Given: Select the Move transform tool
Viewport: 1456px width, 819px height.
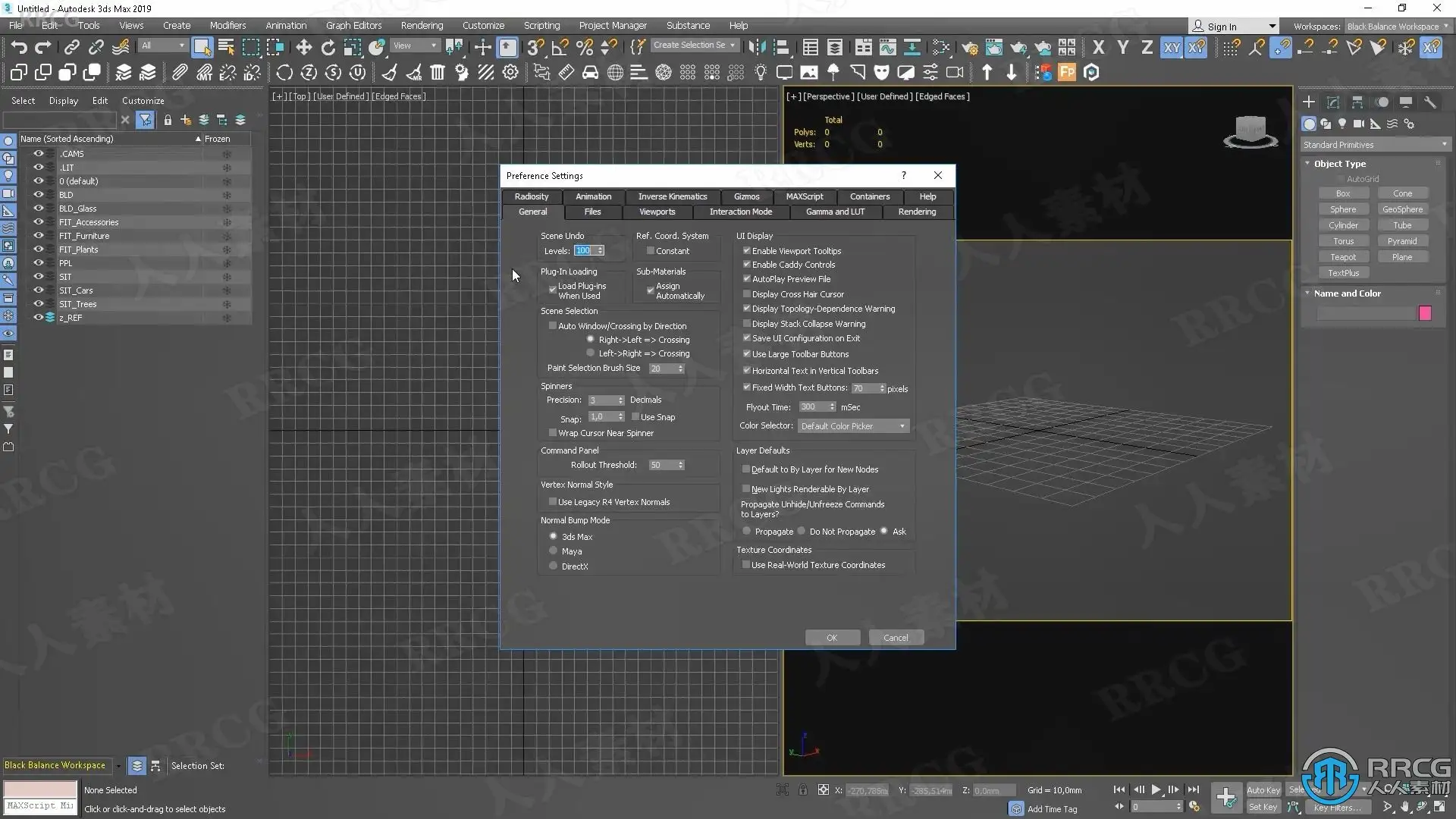Looking at the screenshot, I should [303, 47].
